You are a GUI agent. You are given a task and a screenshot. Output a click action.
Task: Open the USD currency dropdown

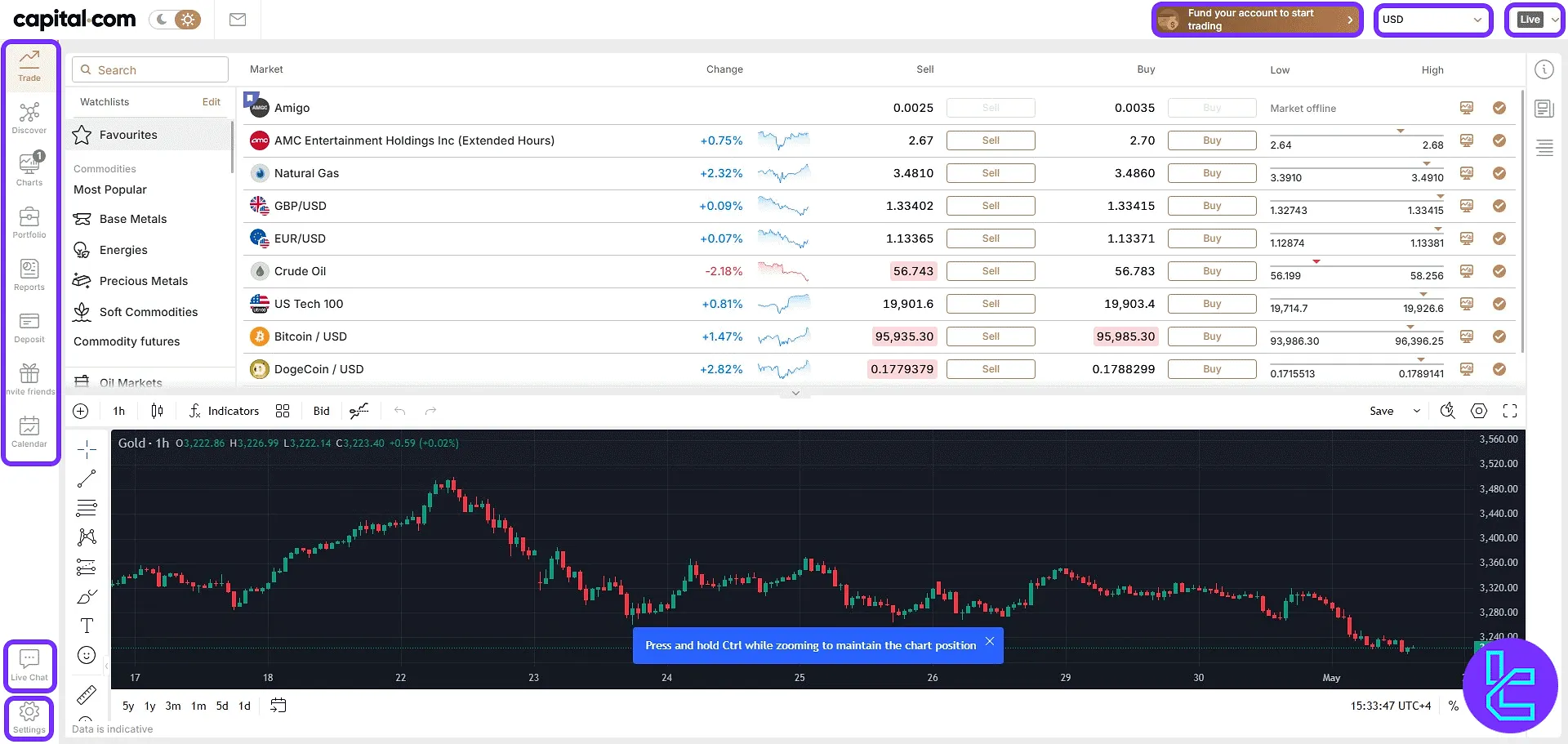1432,20
